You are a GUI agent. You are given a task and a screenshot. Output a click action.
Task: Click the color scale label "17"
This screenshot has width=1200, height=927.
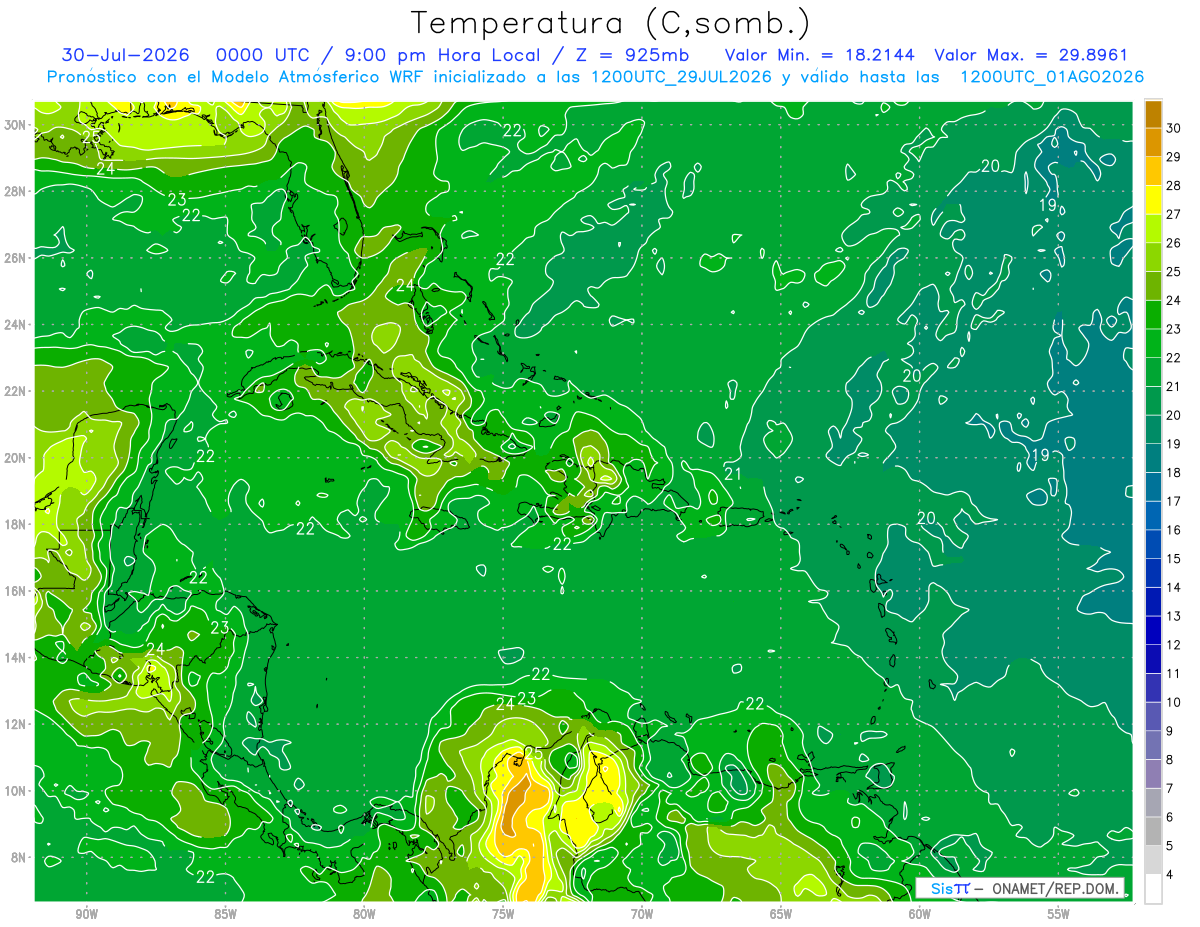coord(1175,501)
